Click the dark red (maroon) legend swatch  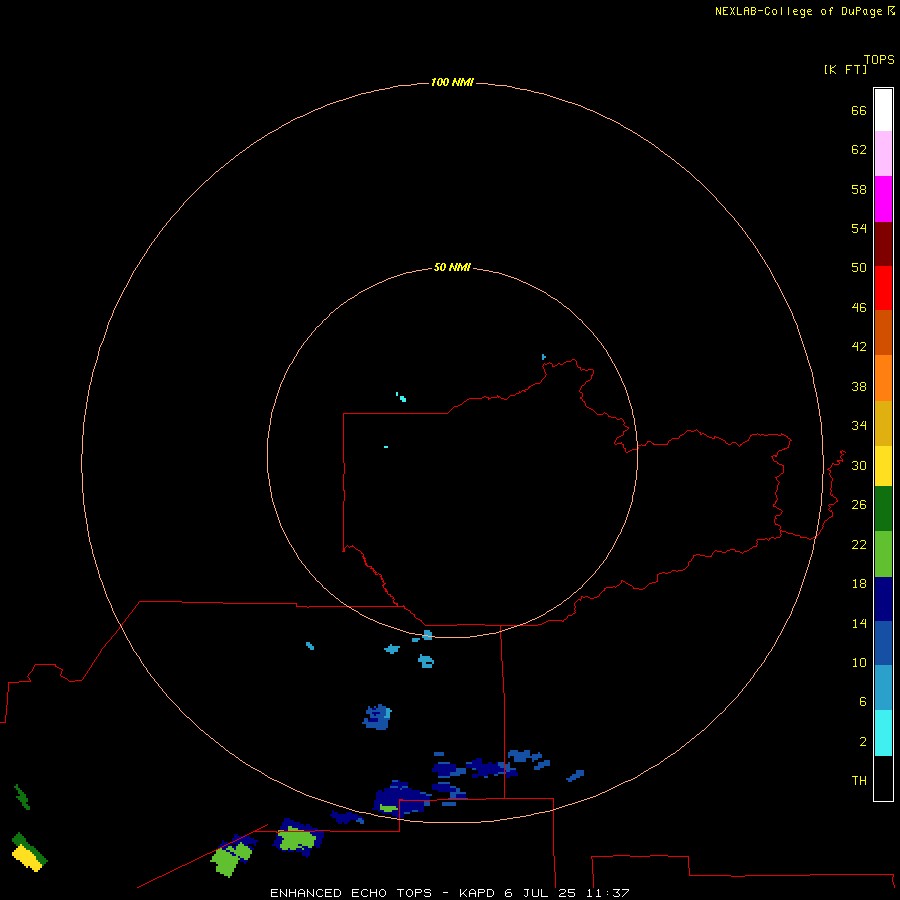pyautogui.click(x=883, y=243)
